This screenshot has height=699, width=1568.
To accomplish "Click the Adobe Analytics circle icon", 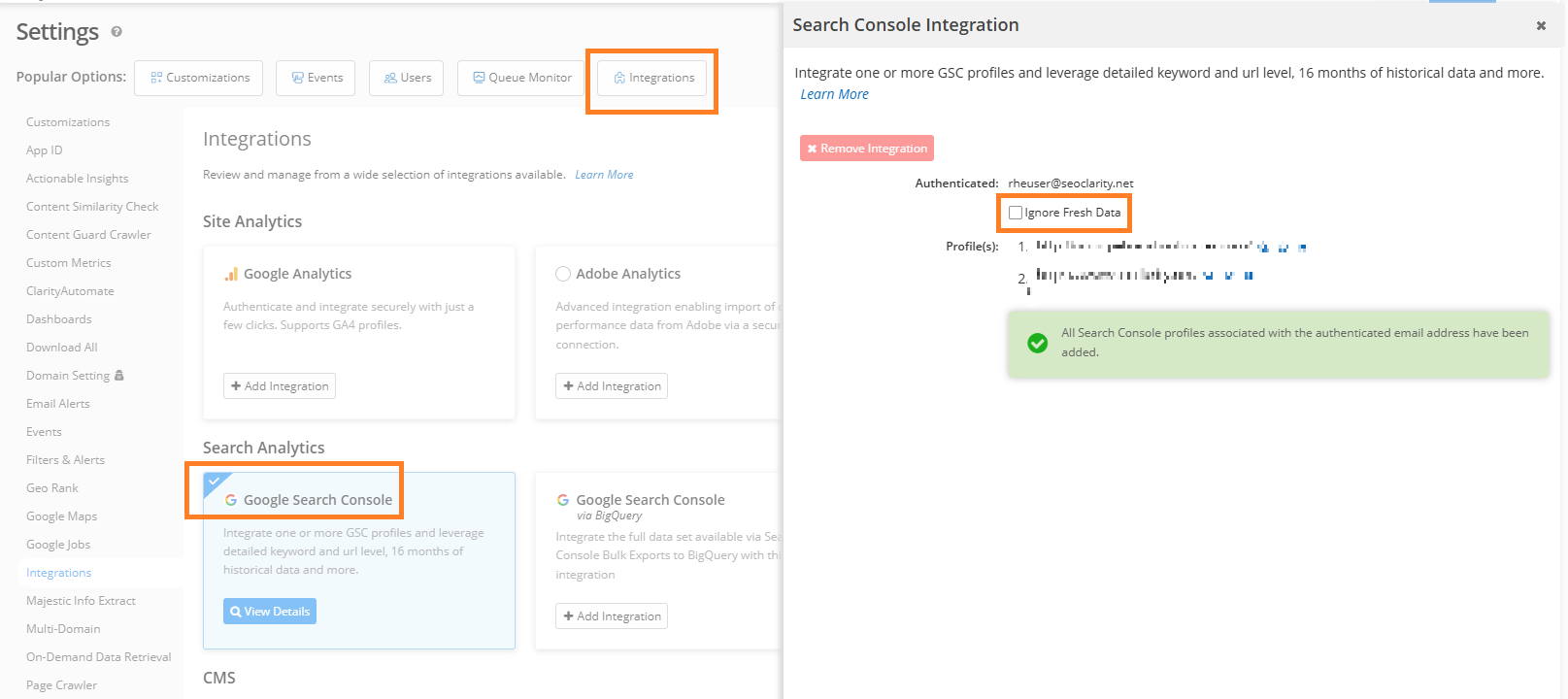I will (563, 275).
